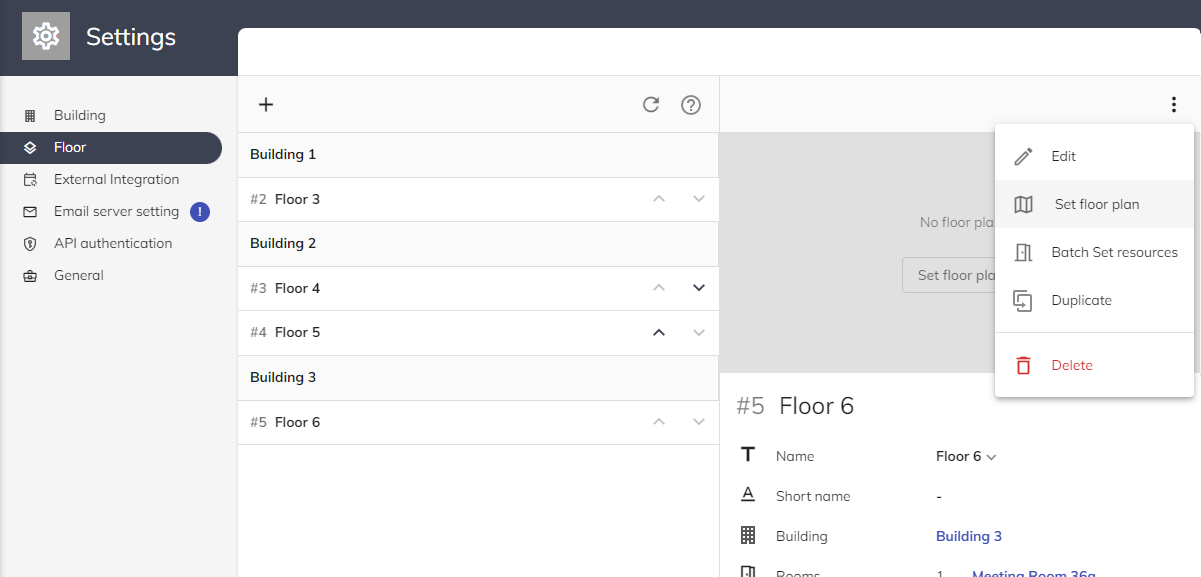The width and height of the screenshot is (1201, 577).
Task: Click the refresh icon in floor list
Action: point(651,105)
